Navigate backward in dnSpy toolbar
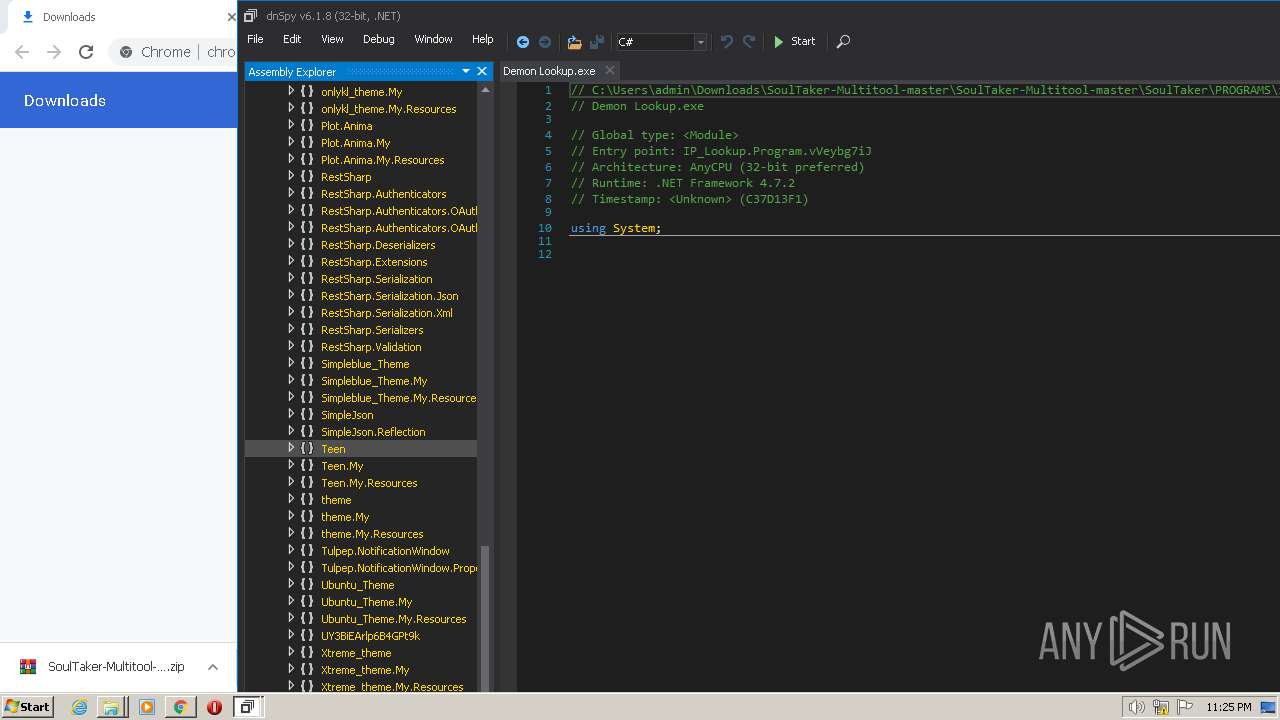 click(x=522, y=42)
